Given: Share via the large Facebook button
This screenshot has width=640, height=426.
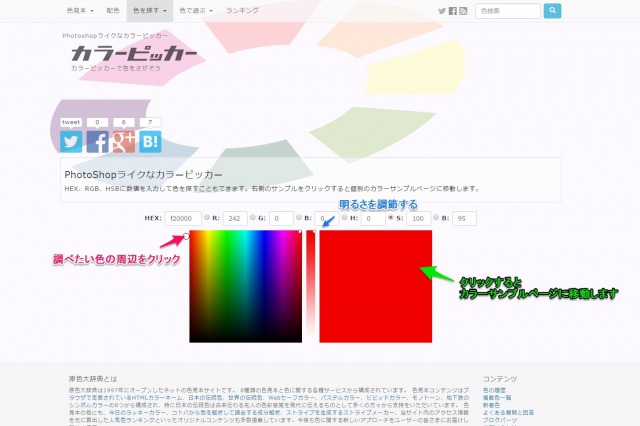Looking at the screenshot, I should [x=98, y=141].
